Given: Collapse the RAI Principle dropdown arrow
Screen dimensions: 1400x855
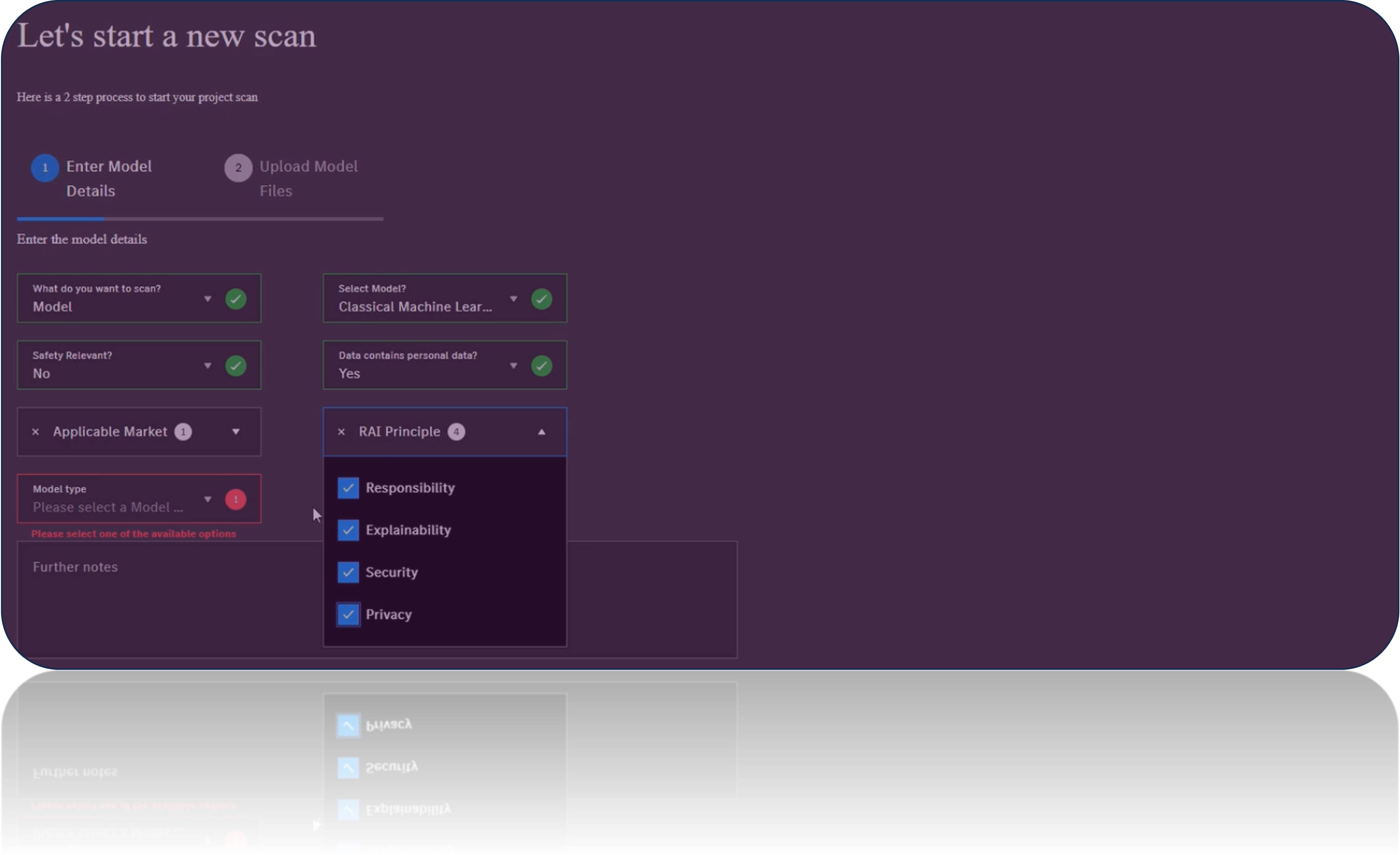Looking at the screenshot, I should [542, 432].
